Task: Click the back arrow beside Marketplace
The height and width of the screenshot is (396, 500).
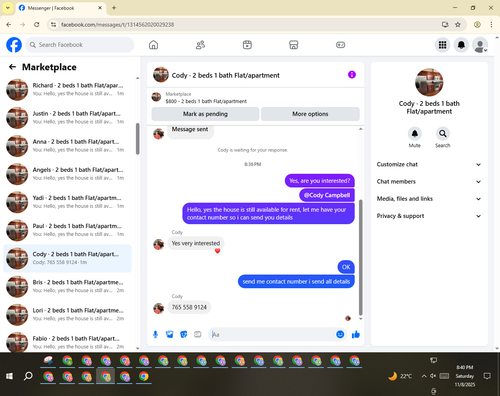Action: [12, 67]
